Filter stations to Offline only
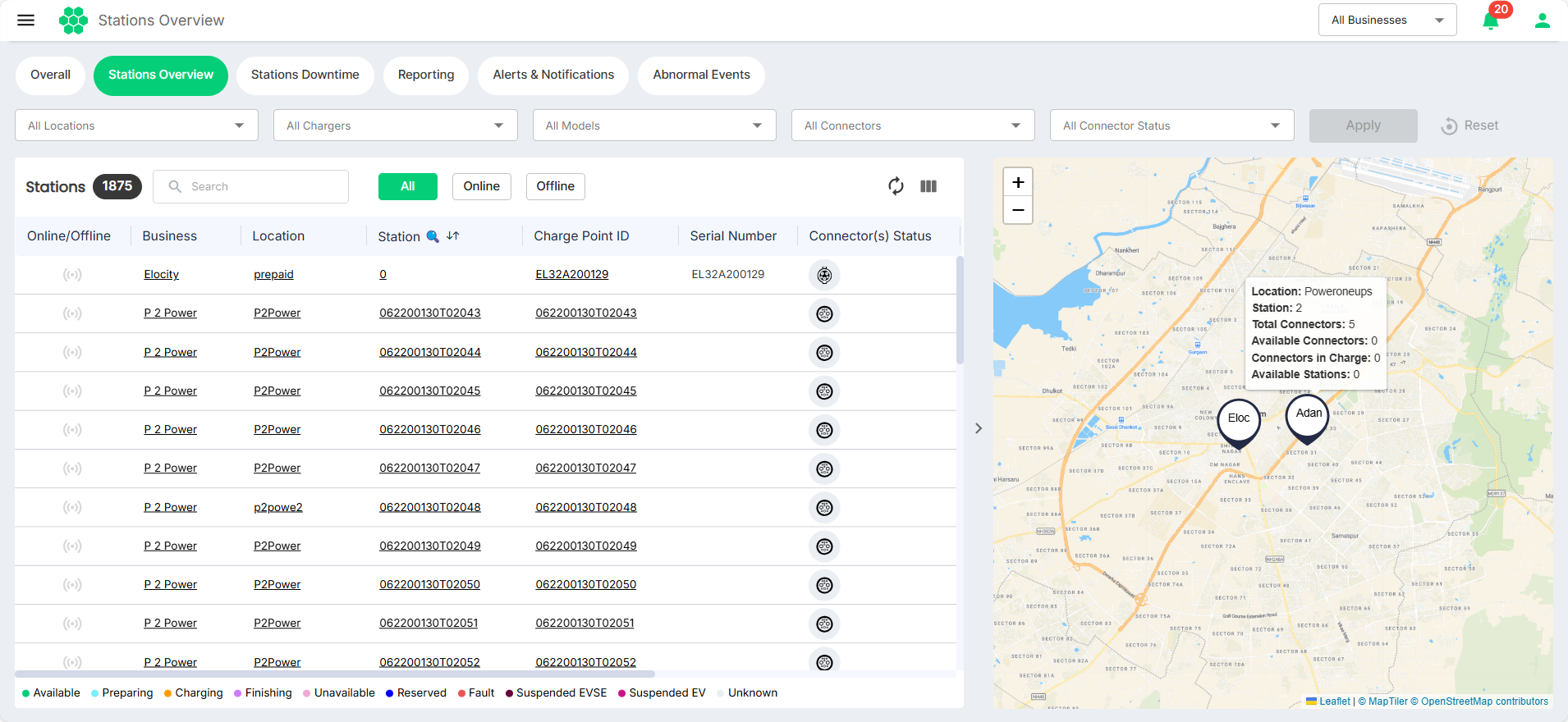 pyautogui.click(x=556, y=186)
